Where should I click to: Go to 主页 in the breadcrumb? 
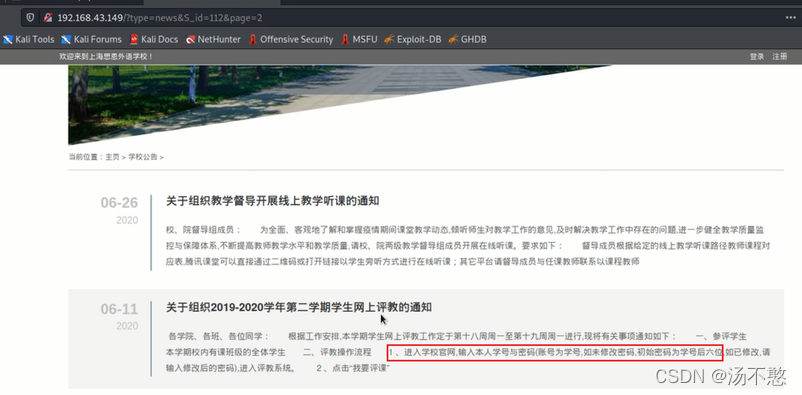(113, 157)
